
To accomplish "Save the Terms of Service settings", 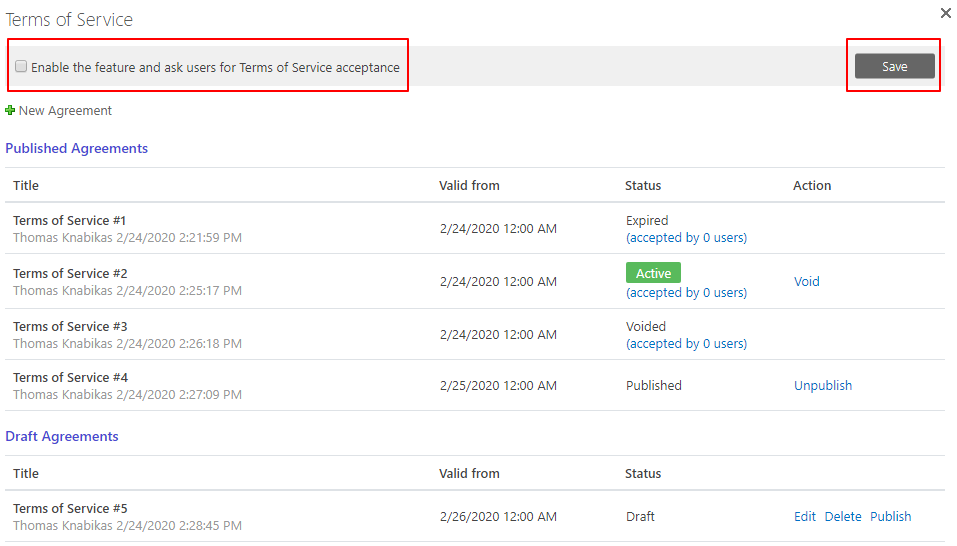I will pos(894,66).
